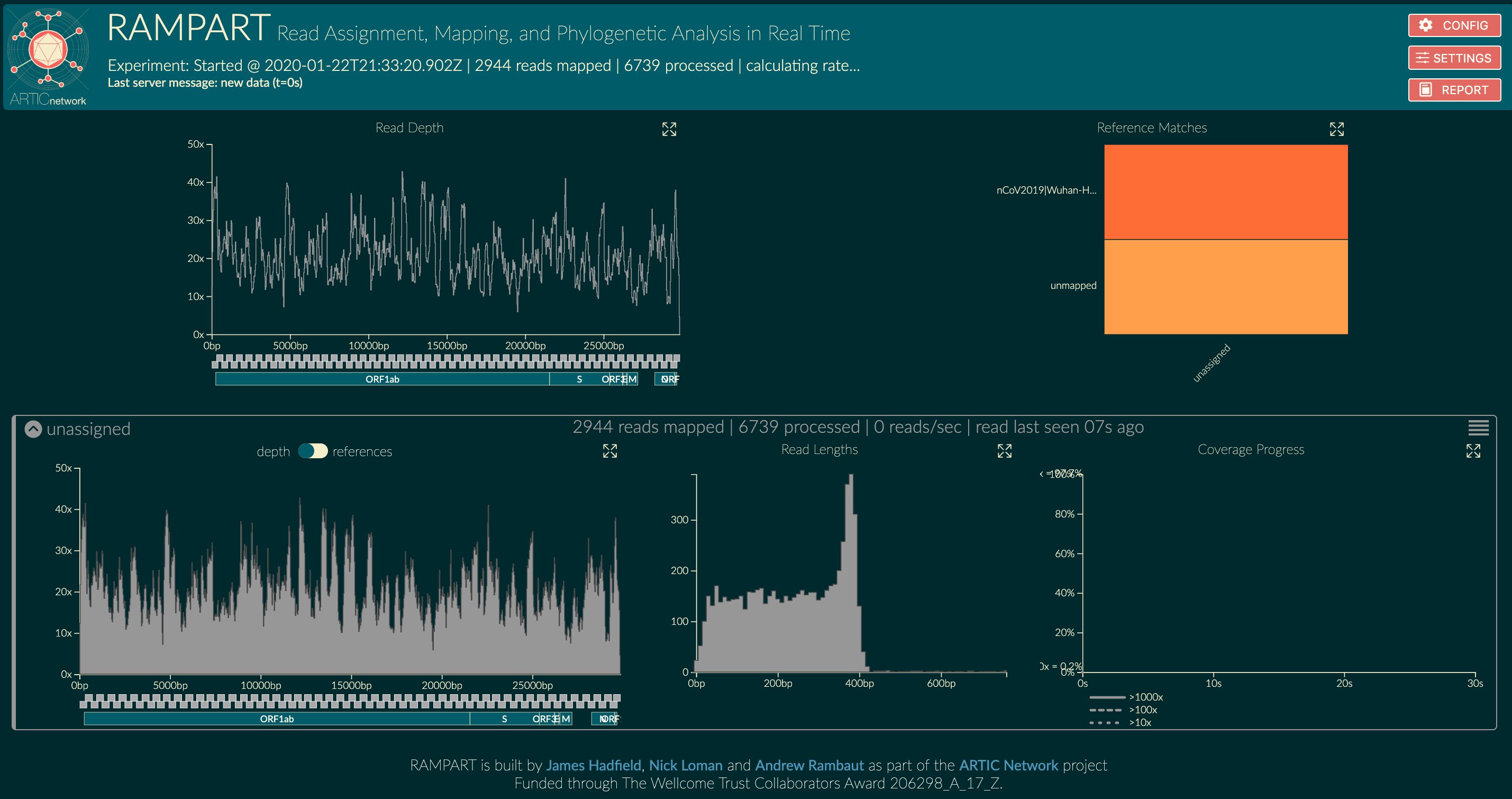
Task: Open the SETTINGS panel
Action: (1454, 58)
